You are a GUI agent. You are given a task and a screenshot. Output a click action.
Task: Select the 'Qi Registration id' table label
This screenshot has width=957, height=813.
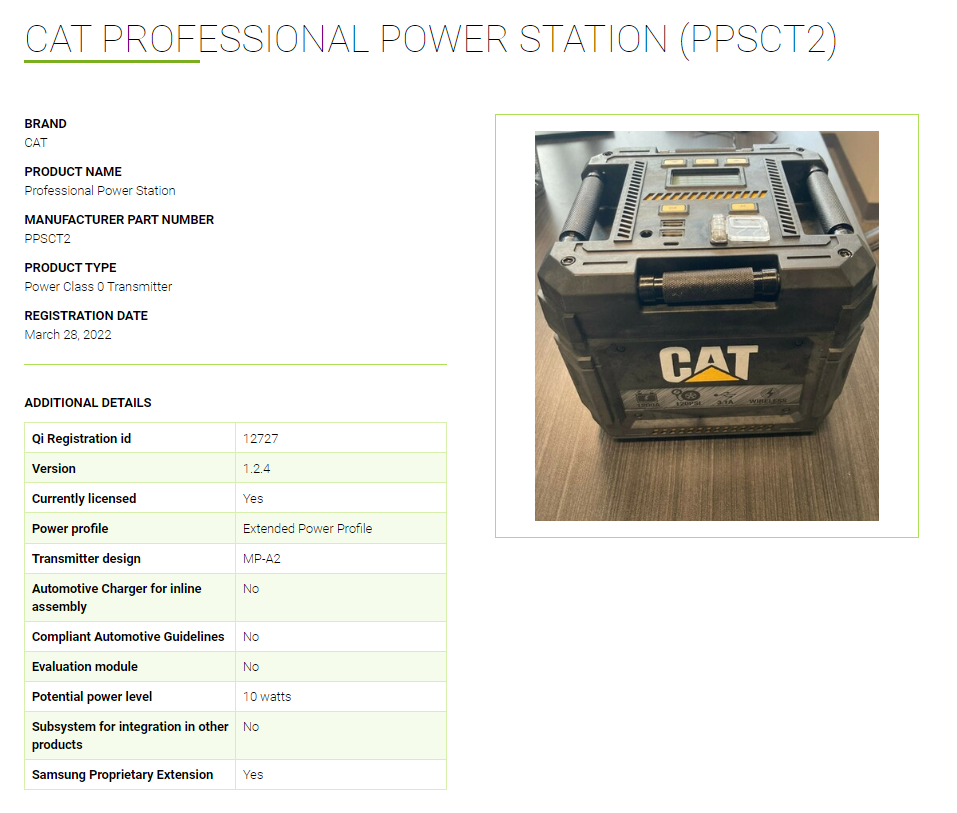pyautogui.click(x=81, y=438)
